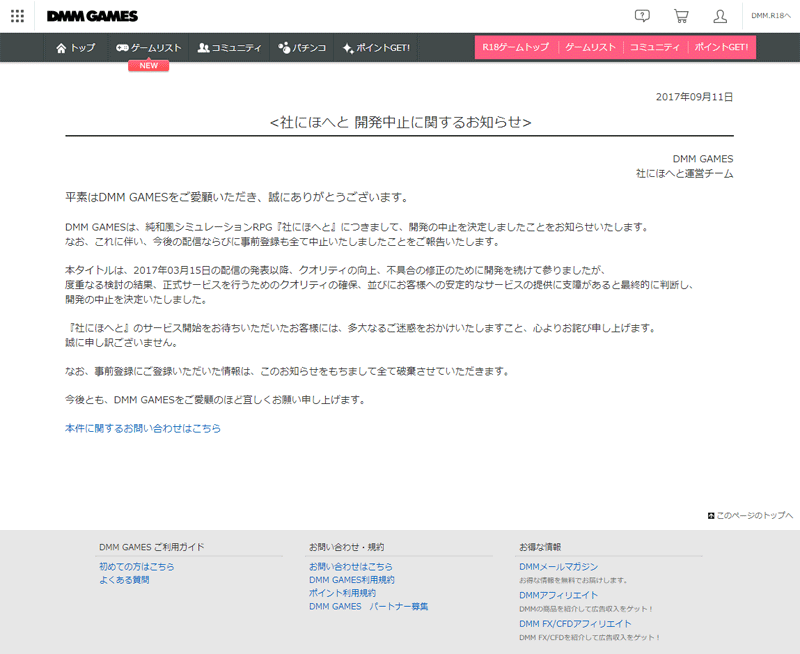Click the date 2017年09月11日
Image resolution: width=800 pixels, height=654 pixels.
[694, 97]
